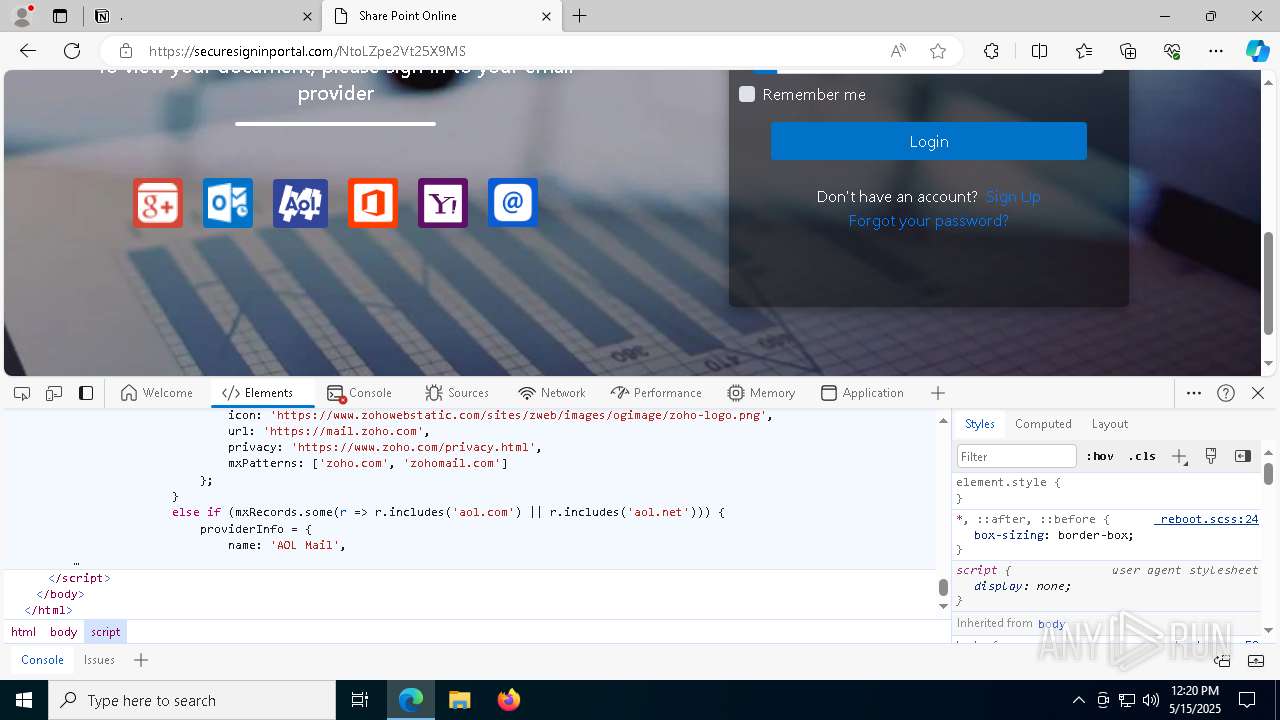Choose the AOL provider icon
The image size is (1280, 720).
coord(300,203)
